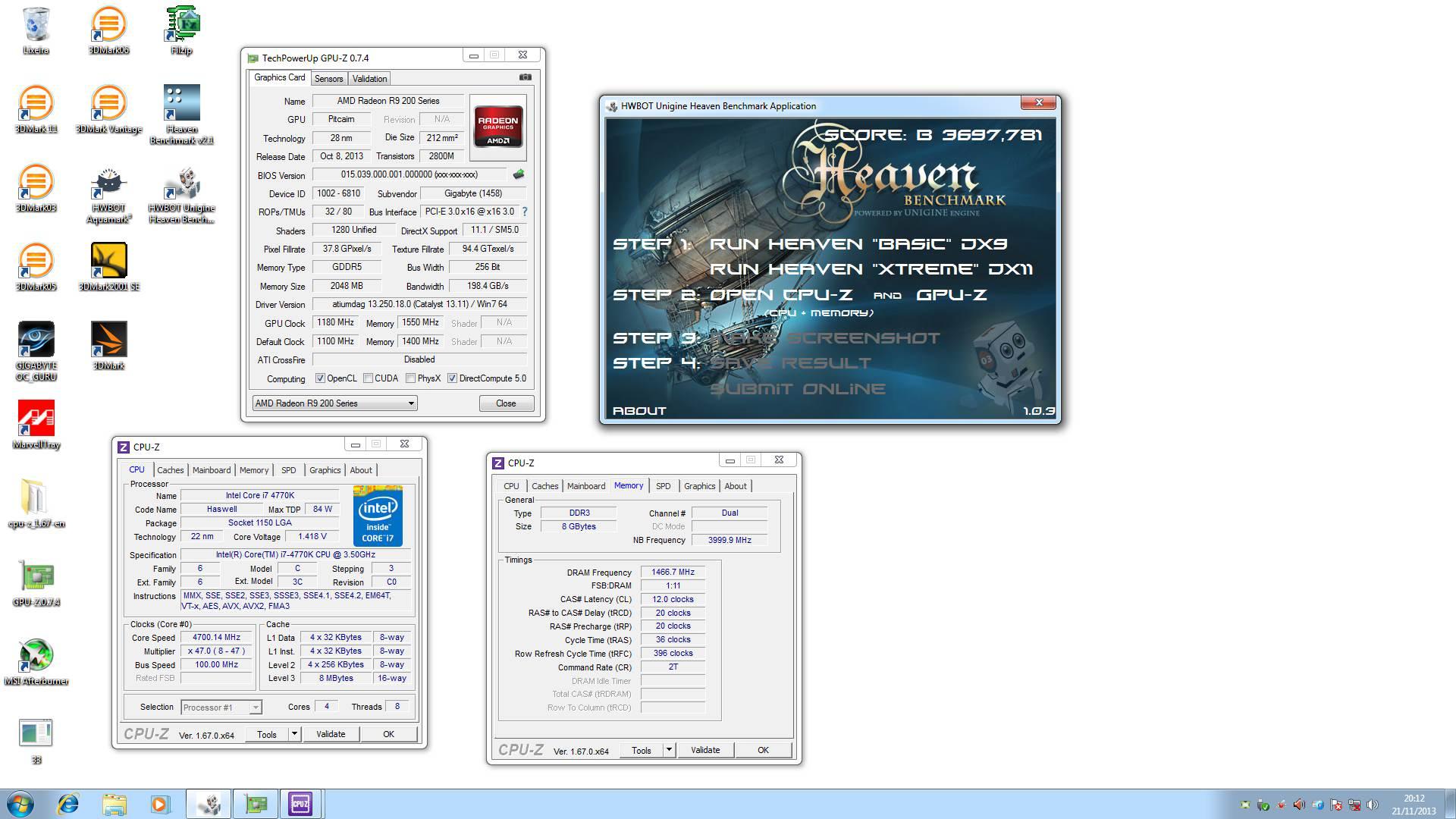Open the Windows Start button
1456x819 pixels.
tap(20, 804)
